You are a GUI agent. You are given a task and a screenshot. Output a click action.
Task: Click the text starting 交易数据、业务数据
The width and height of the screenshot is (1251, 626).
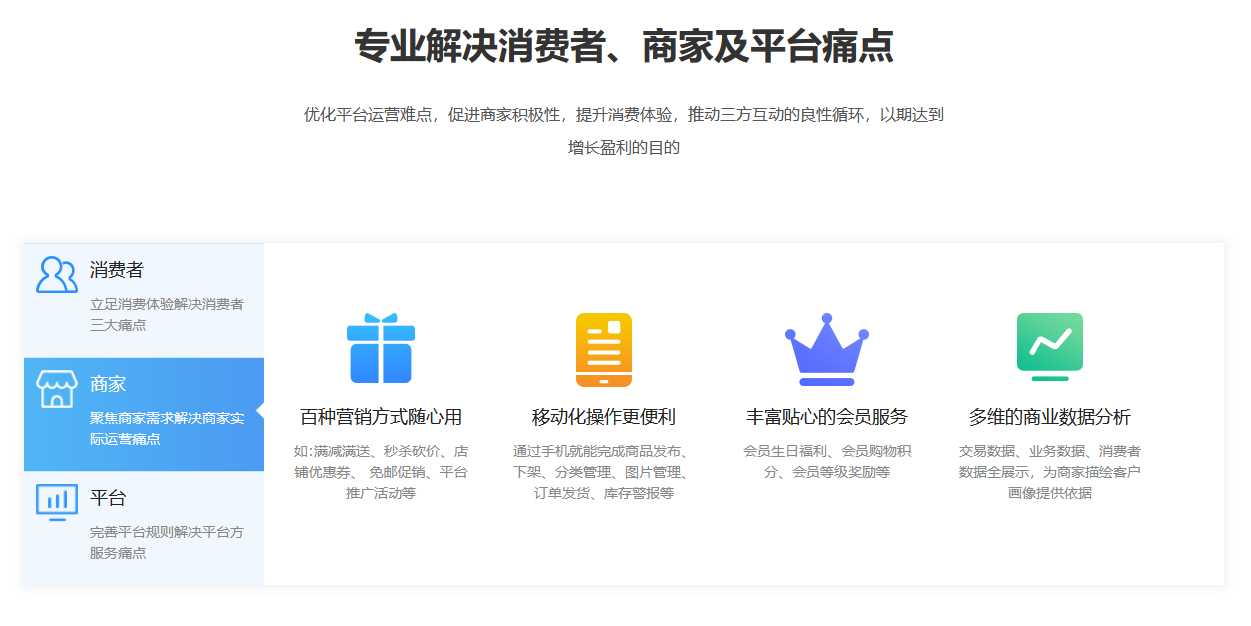(1050, 472)
